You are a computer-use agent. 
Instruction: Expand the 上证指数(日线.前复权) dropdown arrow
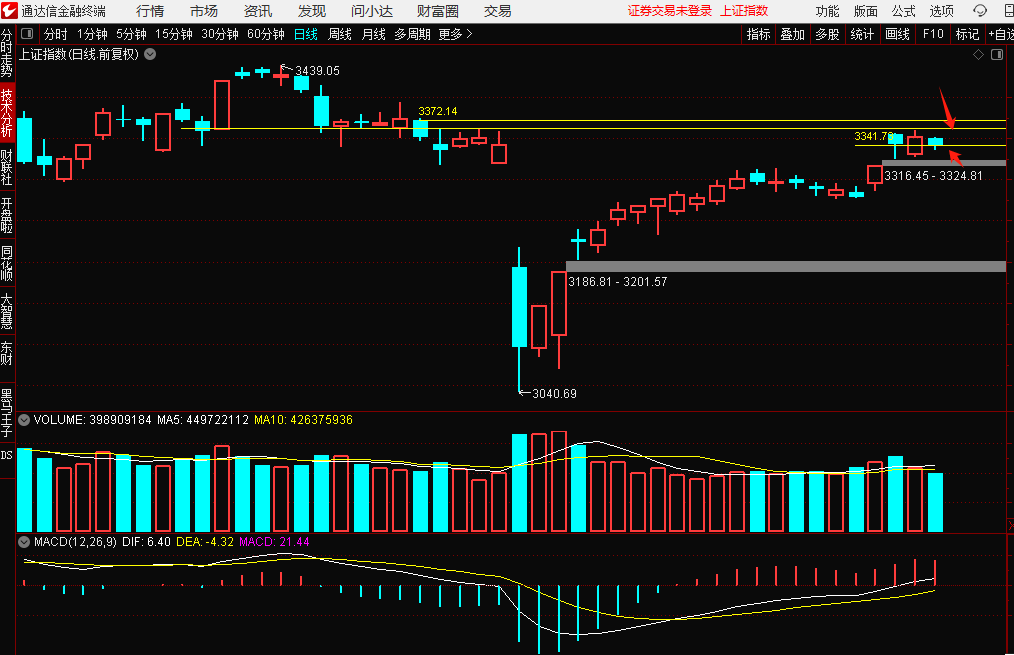[150, 54]
